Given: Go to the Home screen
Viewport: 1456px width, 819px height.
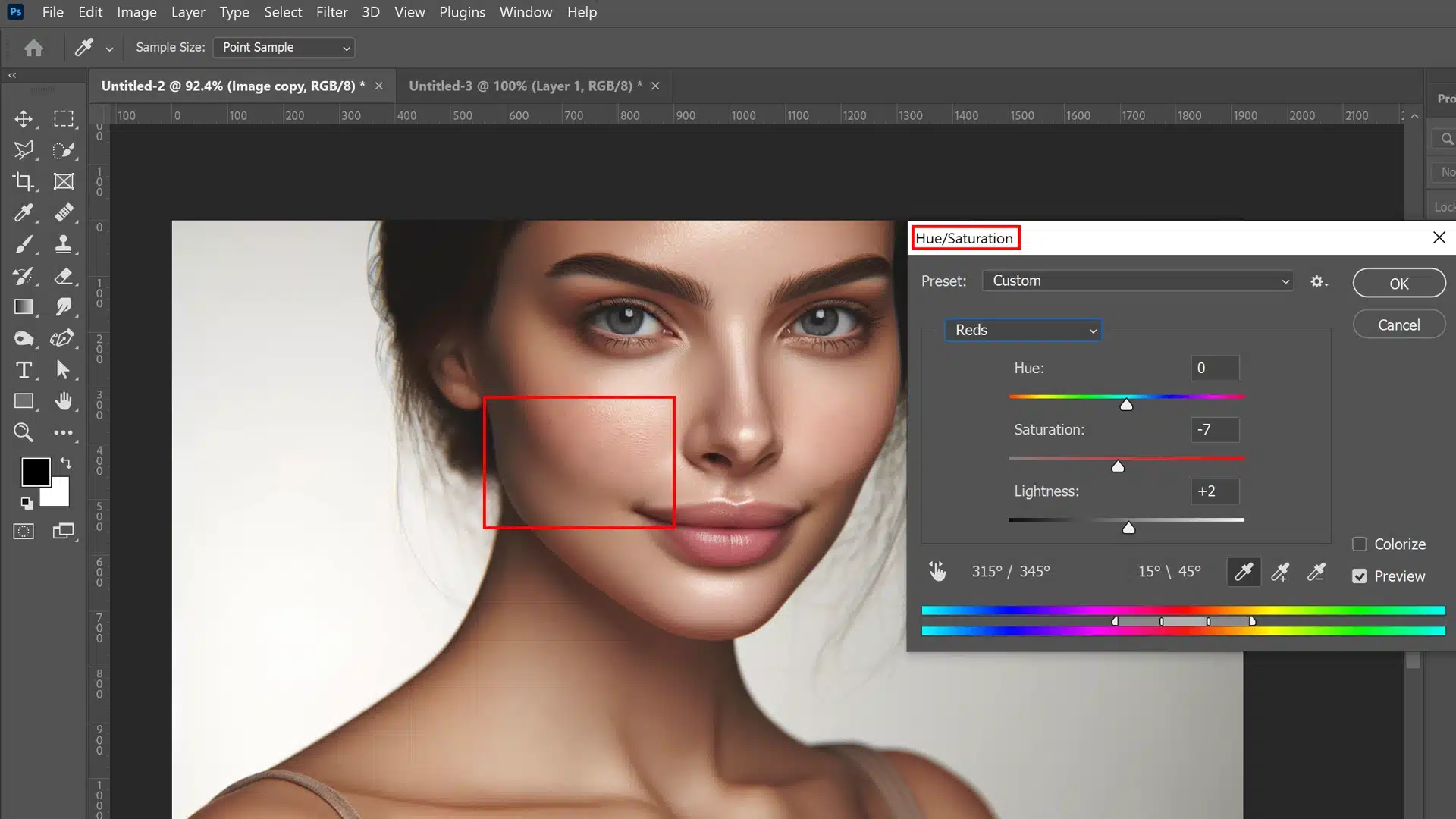Looking at the screenshot, I should coord(33,48).
